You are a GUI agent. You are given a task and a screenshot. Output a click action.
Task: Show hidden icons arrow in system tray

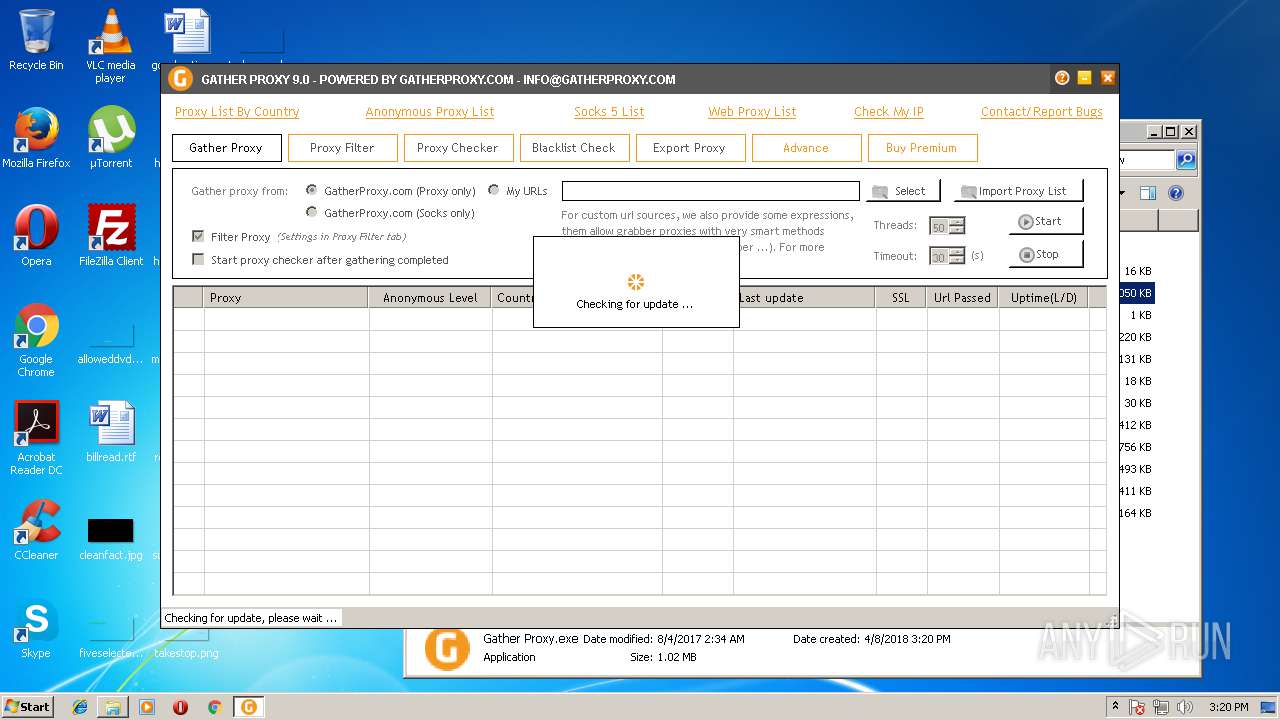1115,706
